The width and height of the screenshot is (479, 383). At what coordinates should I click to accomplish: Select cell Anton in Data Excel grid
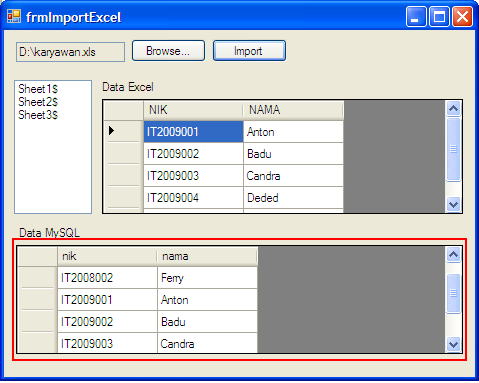click(x=293, y=132)
